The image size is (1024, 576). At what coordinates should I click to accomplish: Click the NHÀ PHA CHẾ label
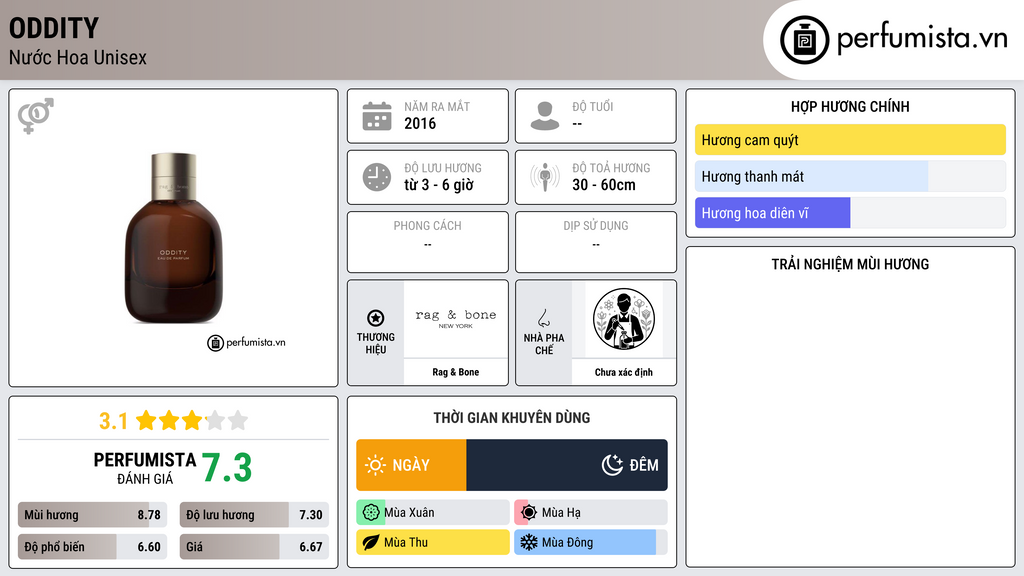pos(543,344)
